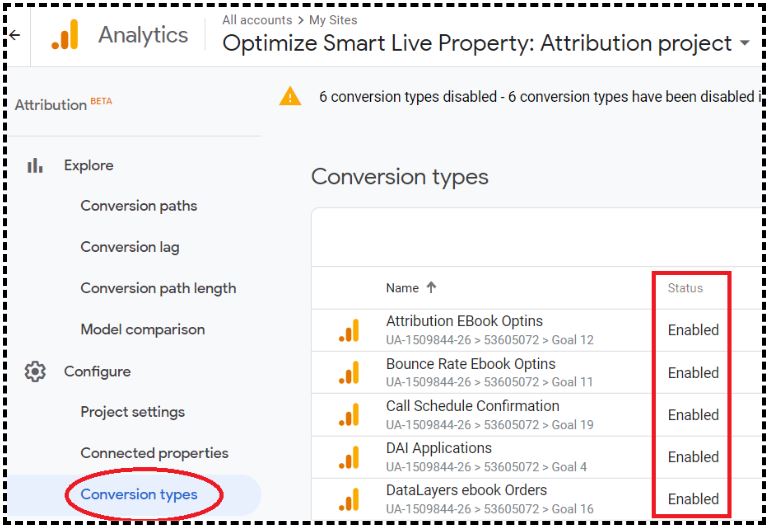Select Attribution EBook Optins conversion name
The width and height of the screenshot is (772, 530).
(464, 321)
